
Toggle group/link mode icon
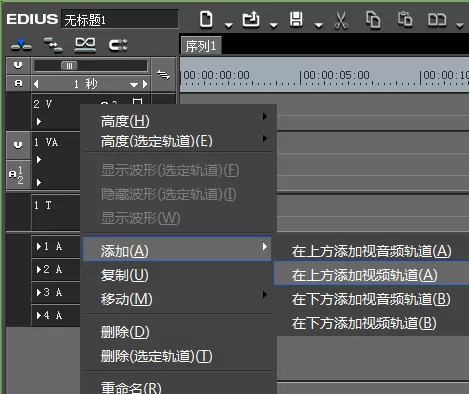coord(118,45)
